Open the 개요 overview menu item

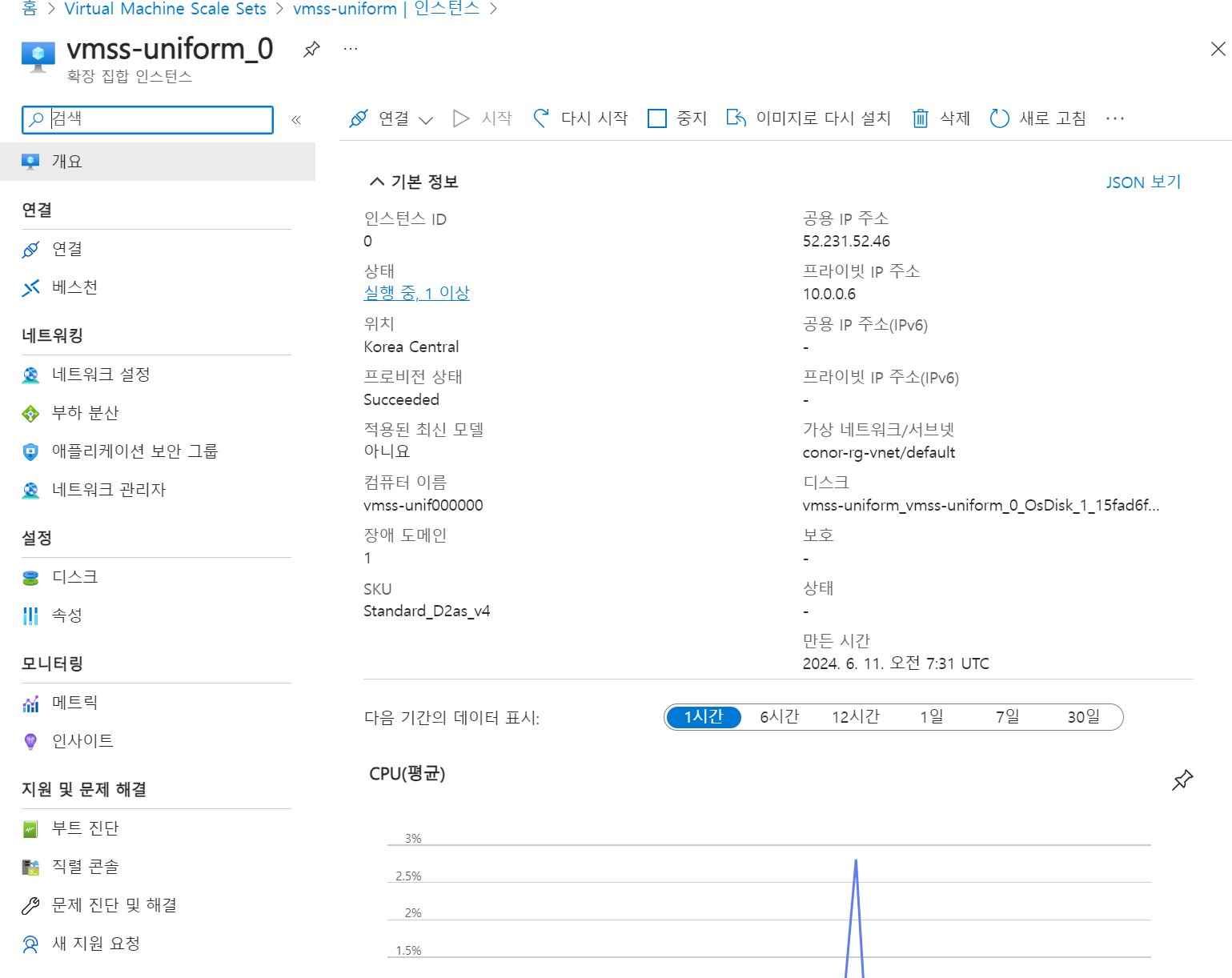tap(158, 162)
